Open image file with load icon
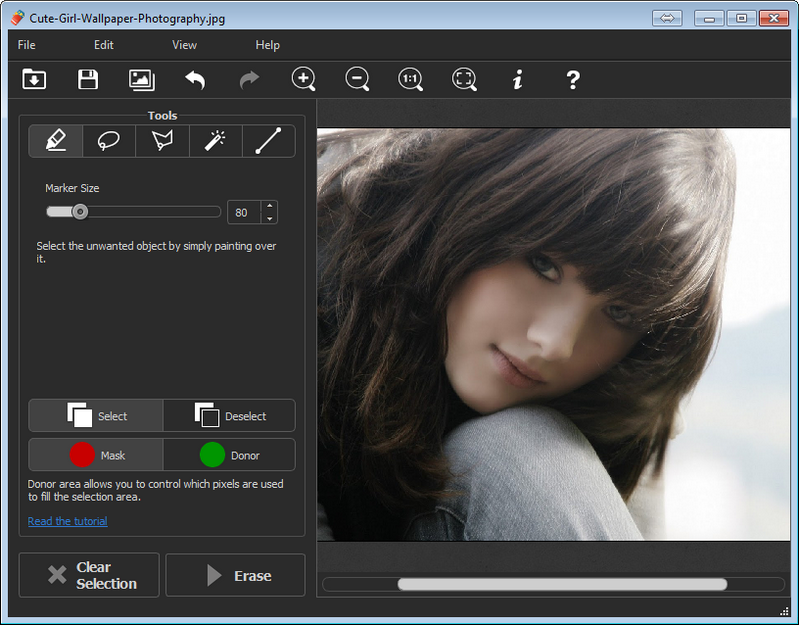 [x=34, y=79]
